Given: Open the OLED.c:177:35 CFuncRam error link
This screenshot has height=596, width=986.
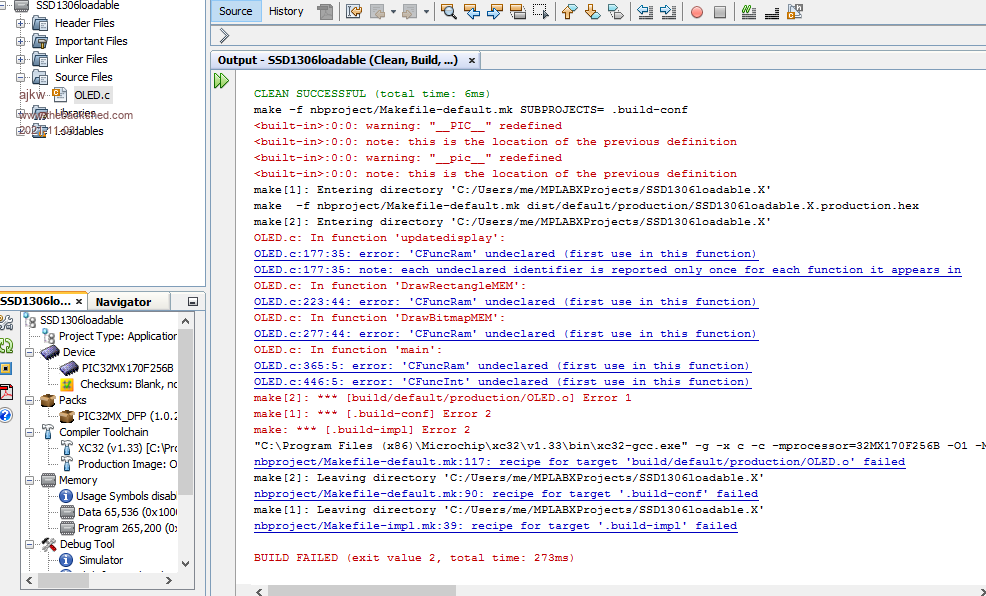Looking at the screenshot, I should [505, 254].
